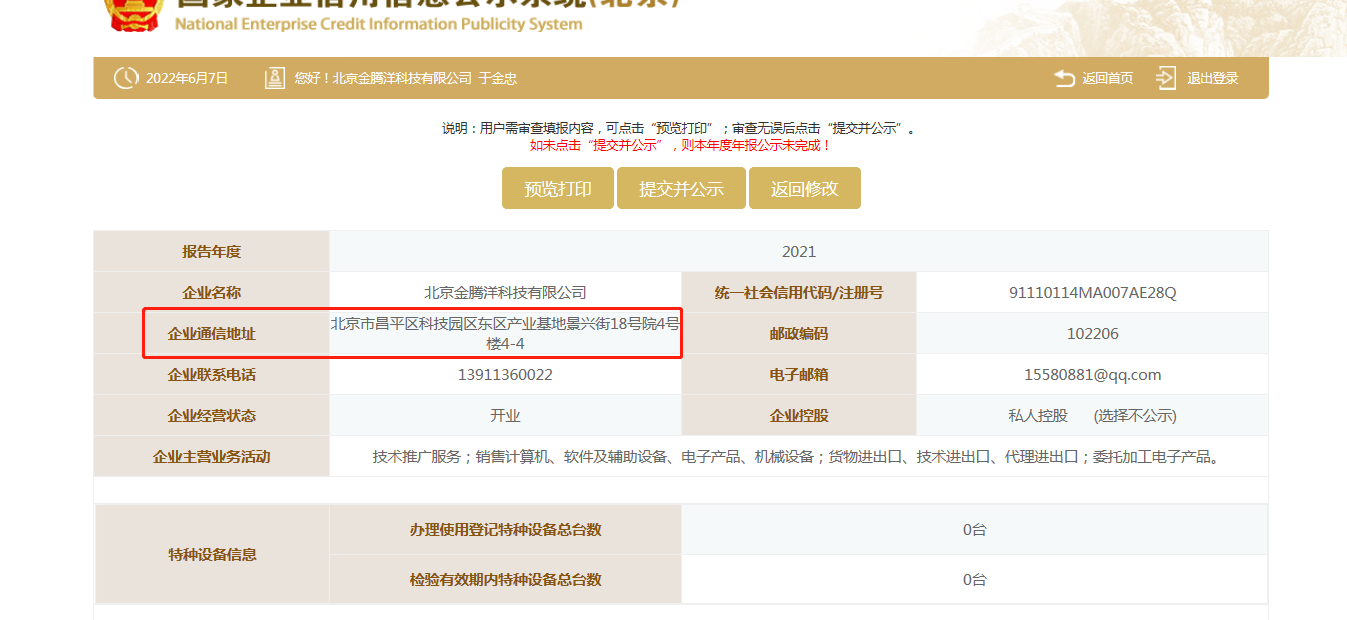Image resolution: width=1347 pixels, height=620 pixels.
Task: Click the 企业控股 label cell
Action: click(x=799, y=416)
